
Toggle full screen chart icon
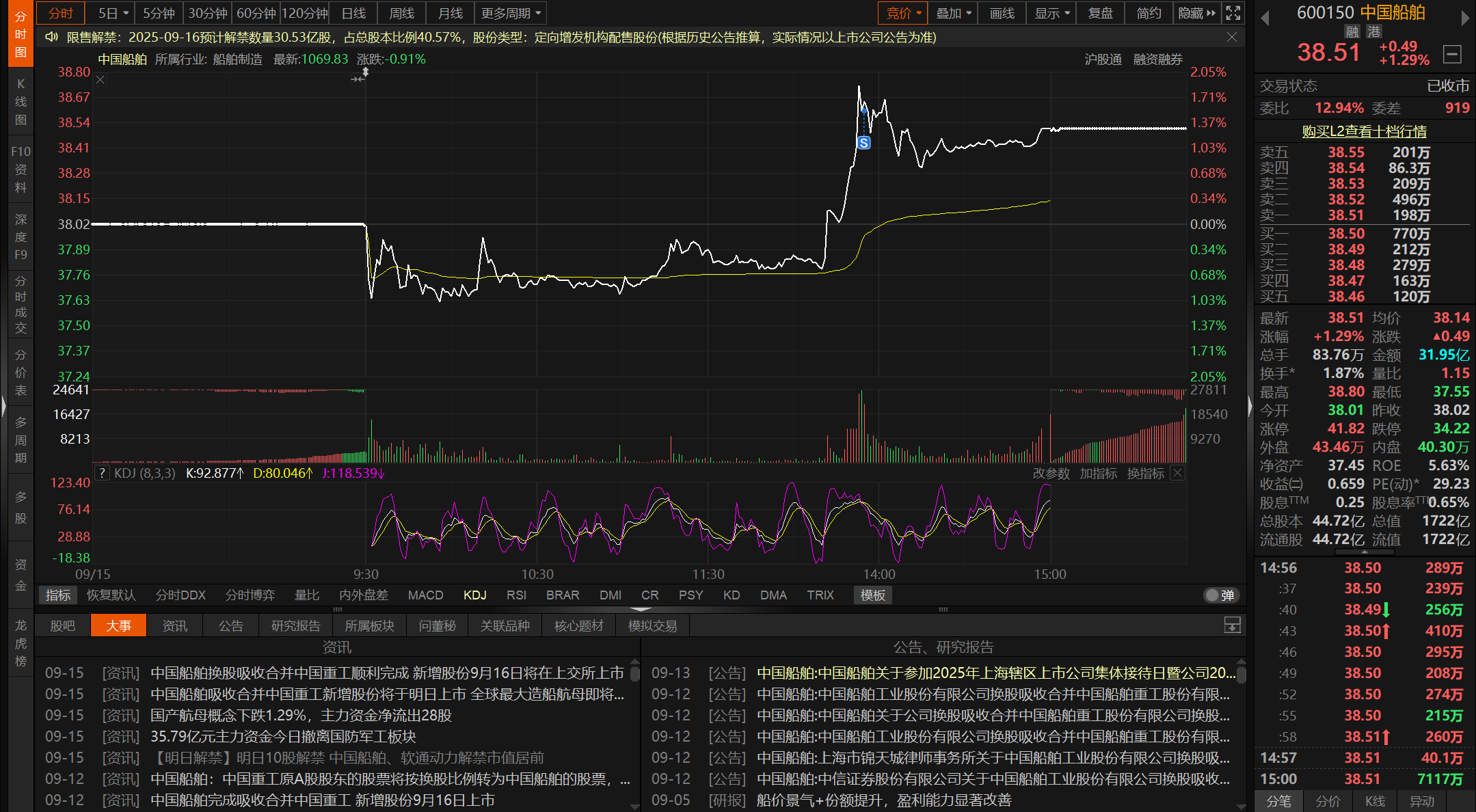coord(1233,13)
